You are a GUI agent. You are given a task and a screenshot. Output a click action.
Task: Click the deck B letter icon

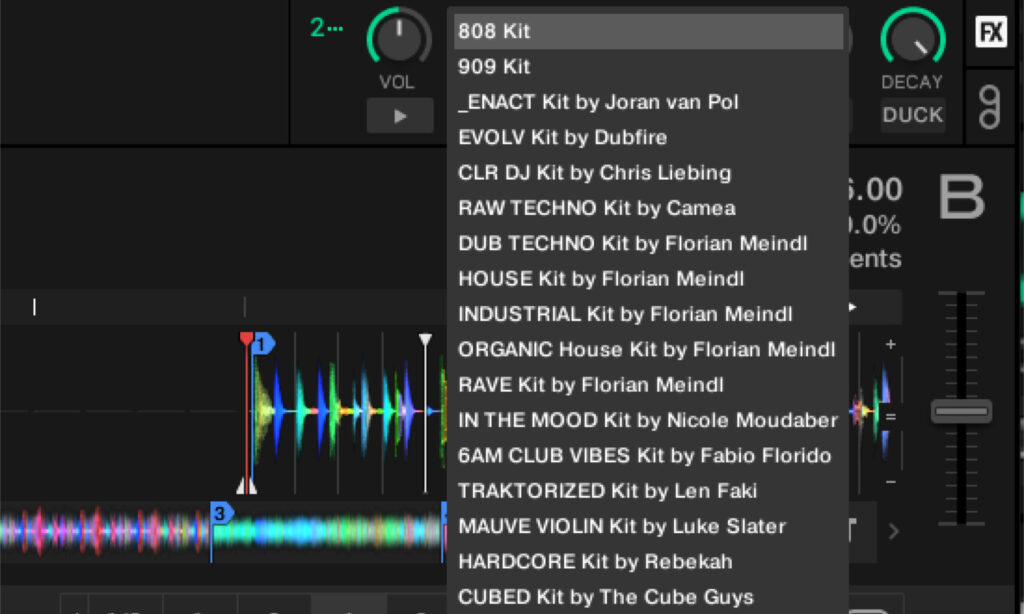tap(961, 197)
